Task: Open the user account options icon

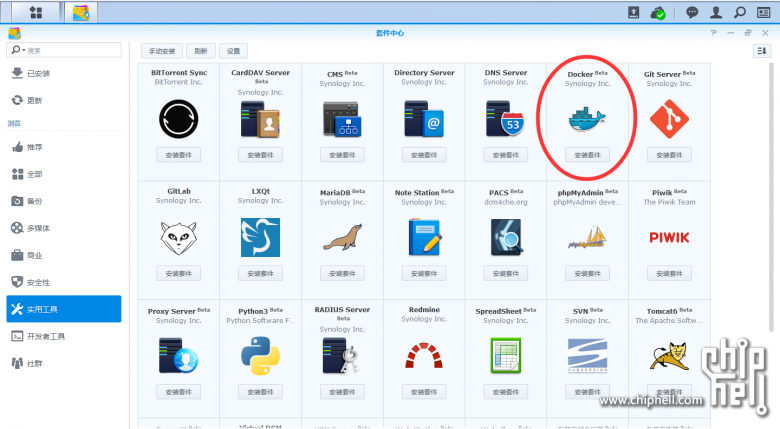Action: click(716, 12)
